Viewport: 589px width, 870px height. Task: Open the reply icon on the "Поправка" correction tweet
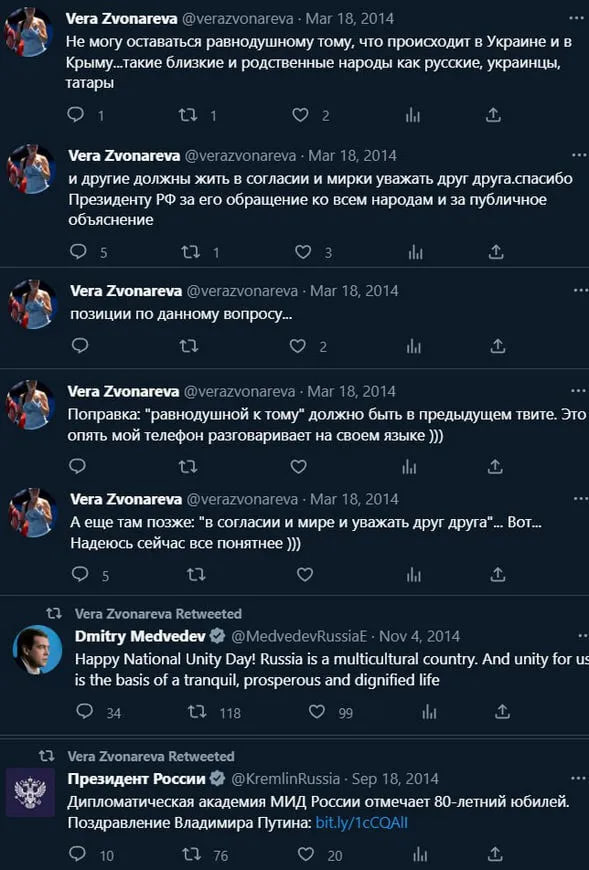79,464
